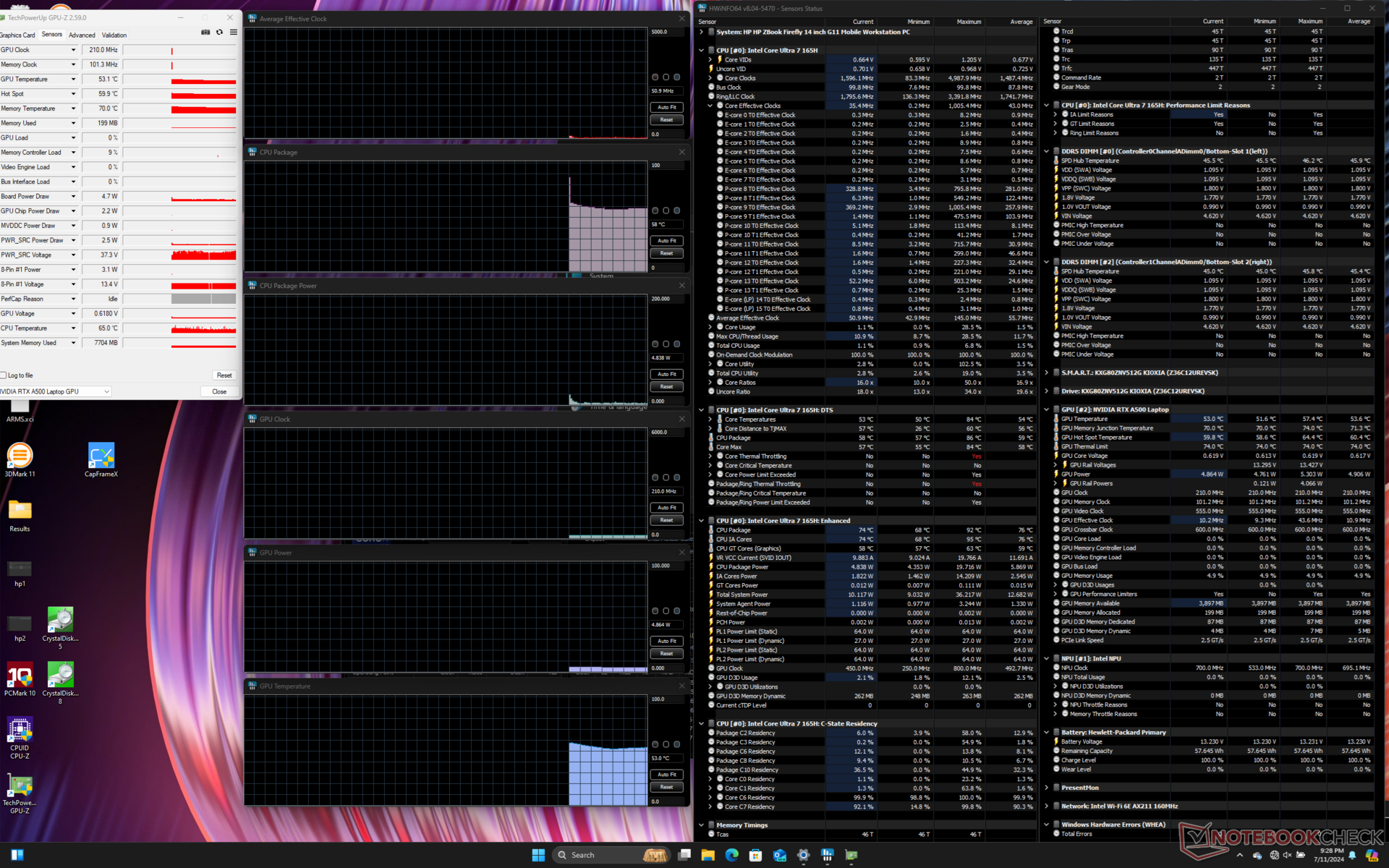Image resolution: width=1389 pixels, height=868 pixels.
Task: Open GPU-Z hamburger menu icon
Action: click(x=233, y=33)
